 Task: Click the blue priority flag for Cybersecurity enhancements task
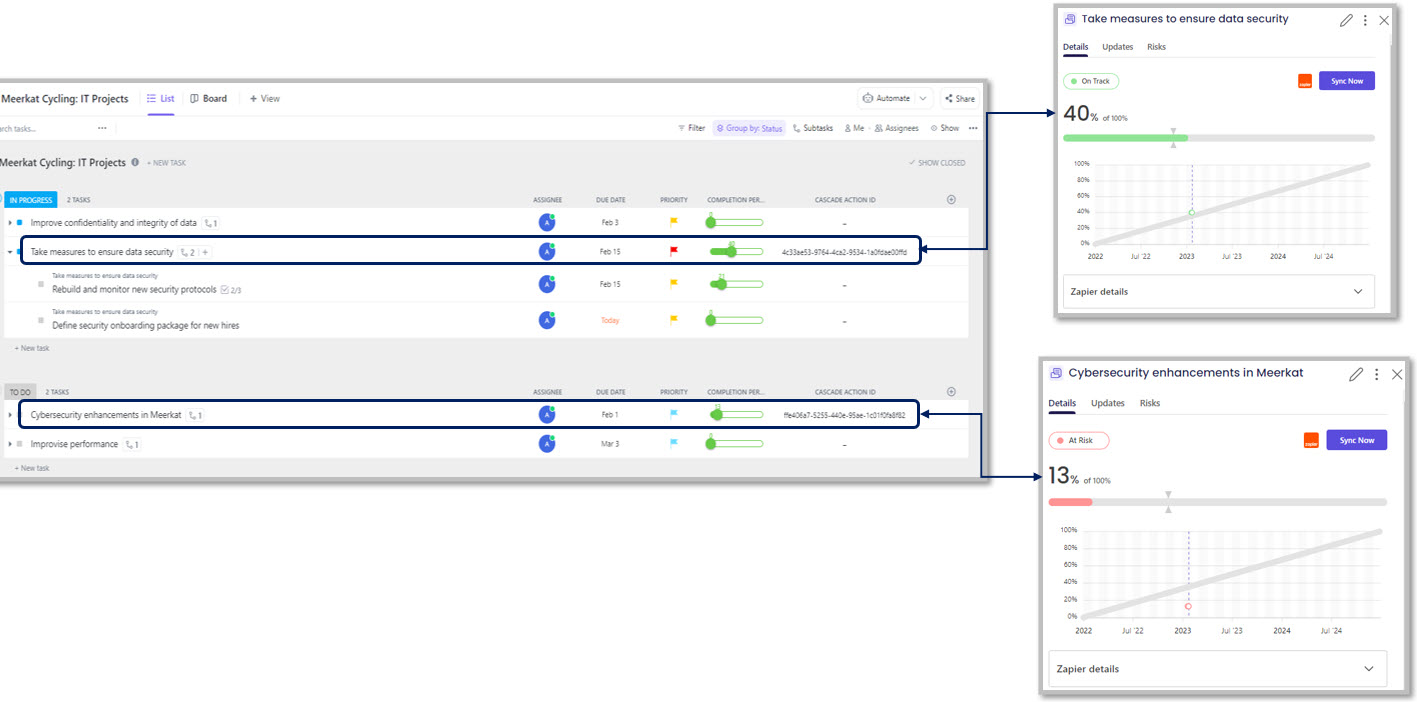click(674, 414)
